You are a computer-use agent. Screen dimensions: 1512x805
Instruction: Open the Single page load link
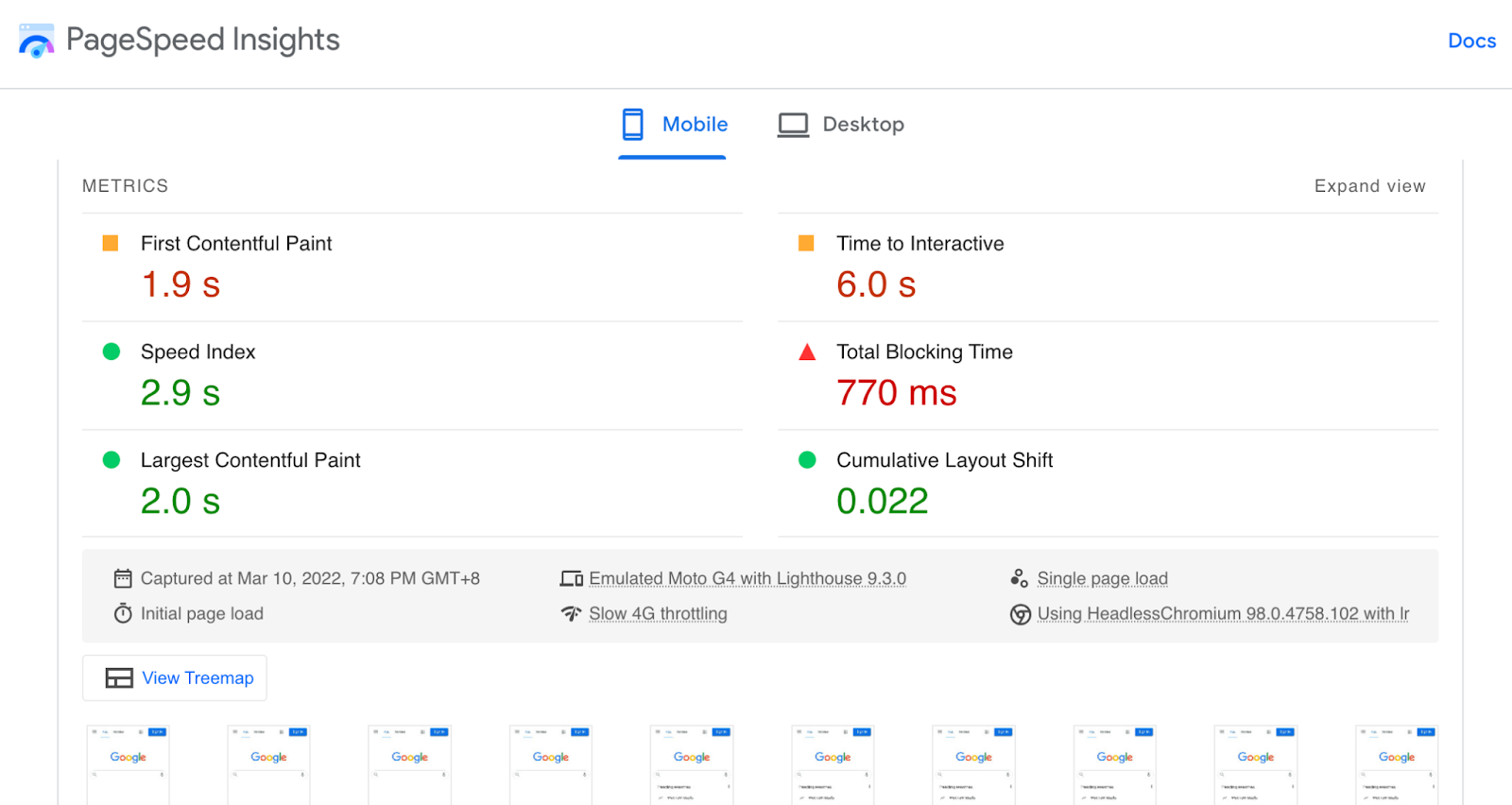click(x=1103, y=578)
